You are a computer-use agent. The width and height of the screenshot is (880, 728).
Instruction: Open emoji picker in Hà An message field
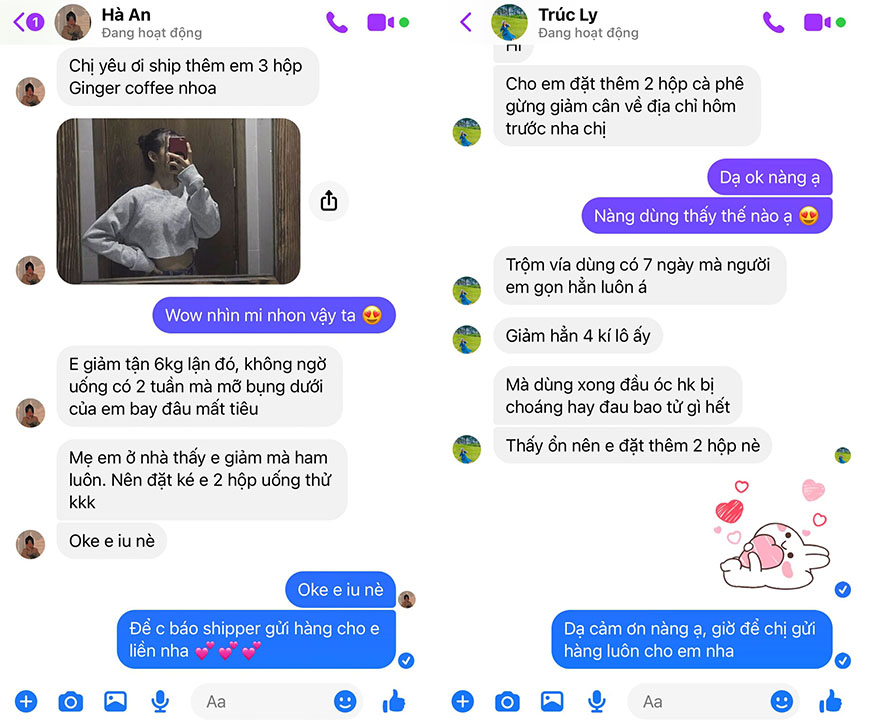tap(345, 702)
